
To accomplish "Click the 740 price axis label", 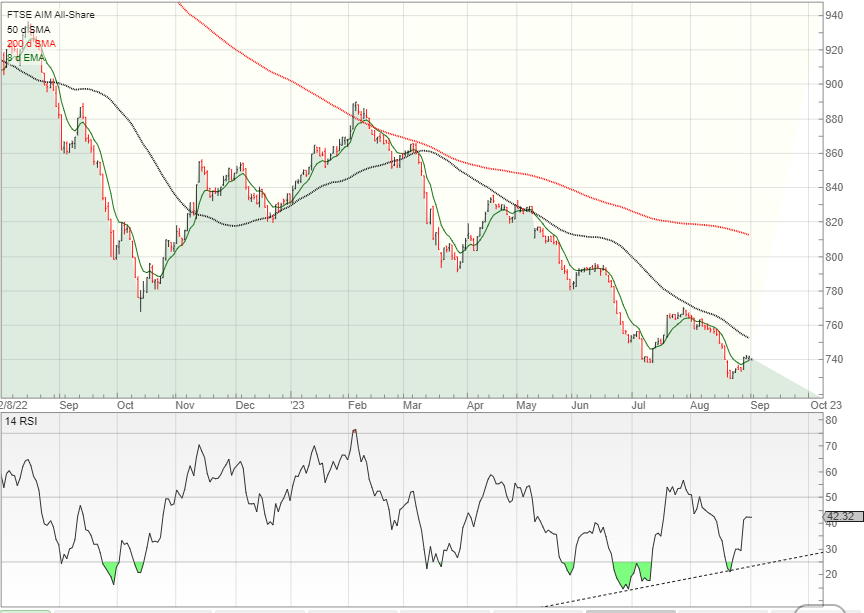I will [x=834, y=359].
